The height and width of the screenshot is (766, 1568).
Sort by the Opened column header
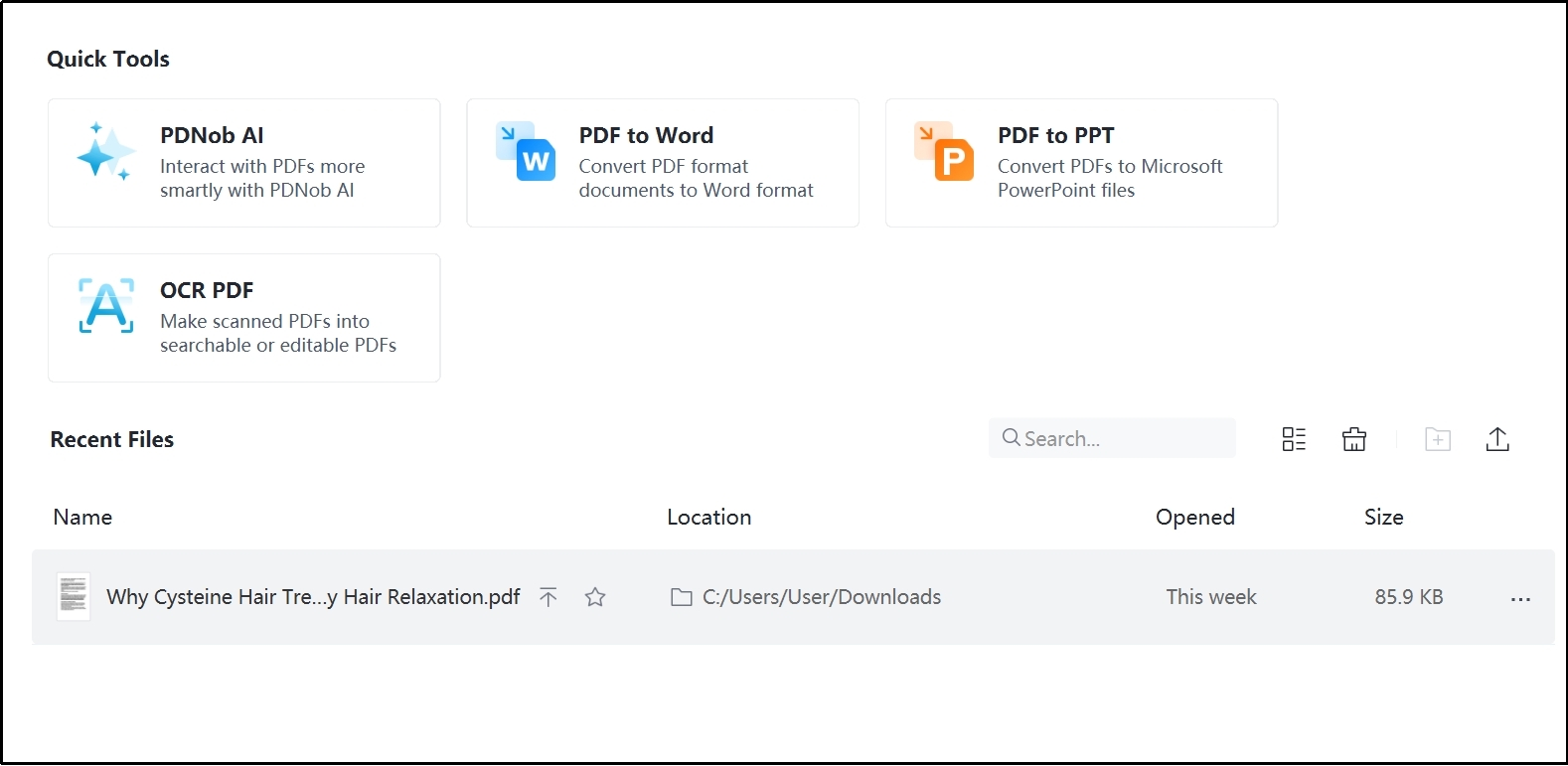coord(1194,517)
